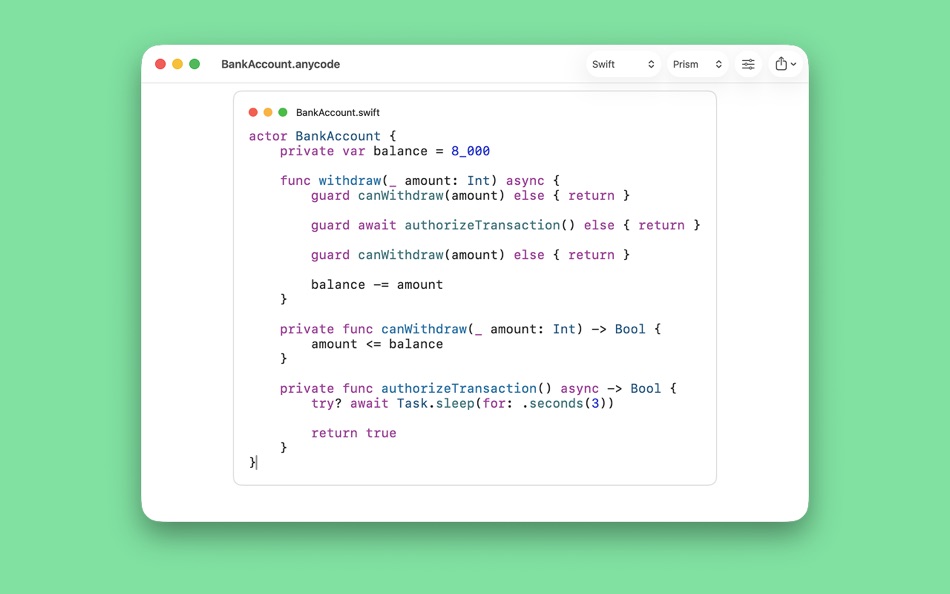Click the yellow minimize button of the app window
The height and width of the screenshot is (594, 950).
[x=176, y=63]
